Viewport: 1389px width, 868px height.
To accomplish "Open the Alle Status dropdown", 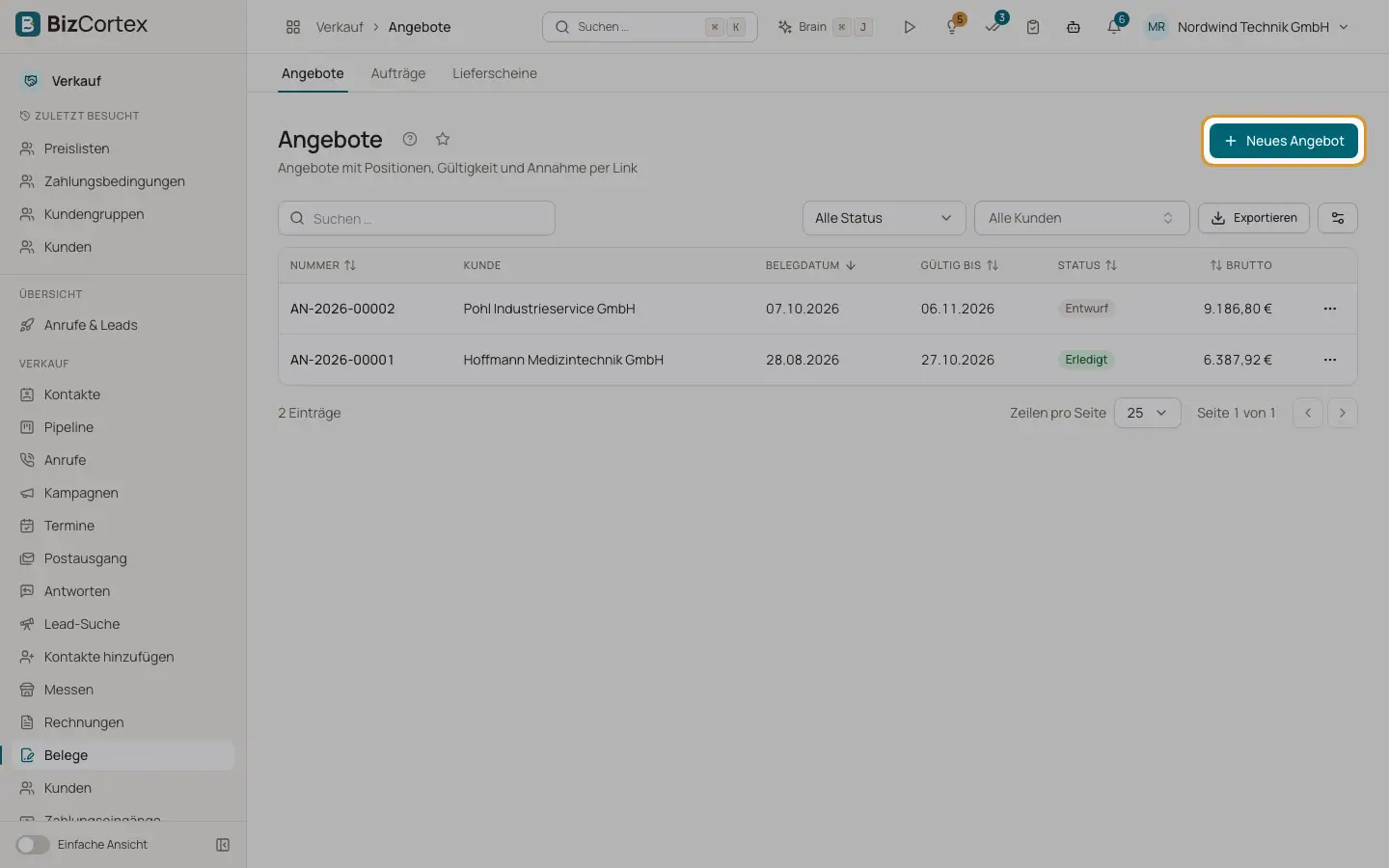I will [884, 218].
